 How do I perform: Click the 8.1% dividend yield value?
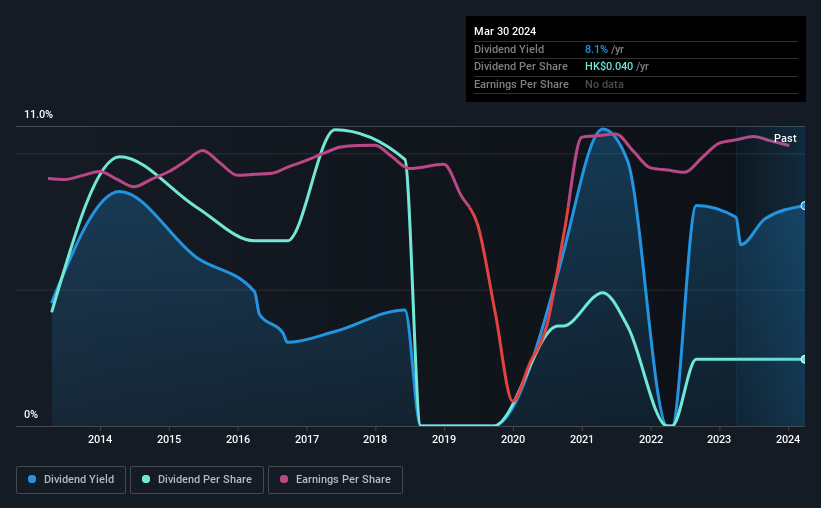coord(596,49)
